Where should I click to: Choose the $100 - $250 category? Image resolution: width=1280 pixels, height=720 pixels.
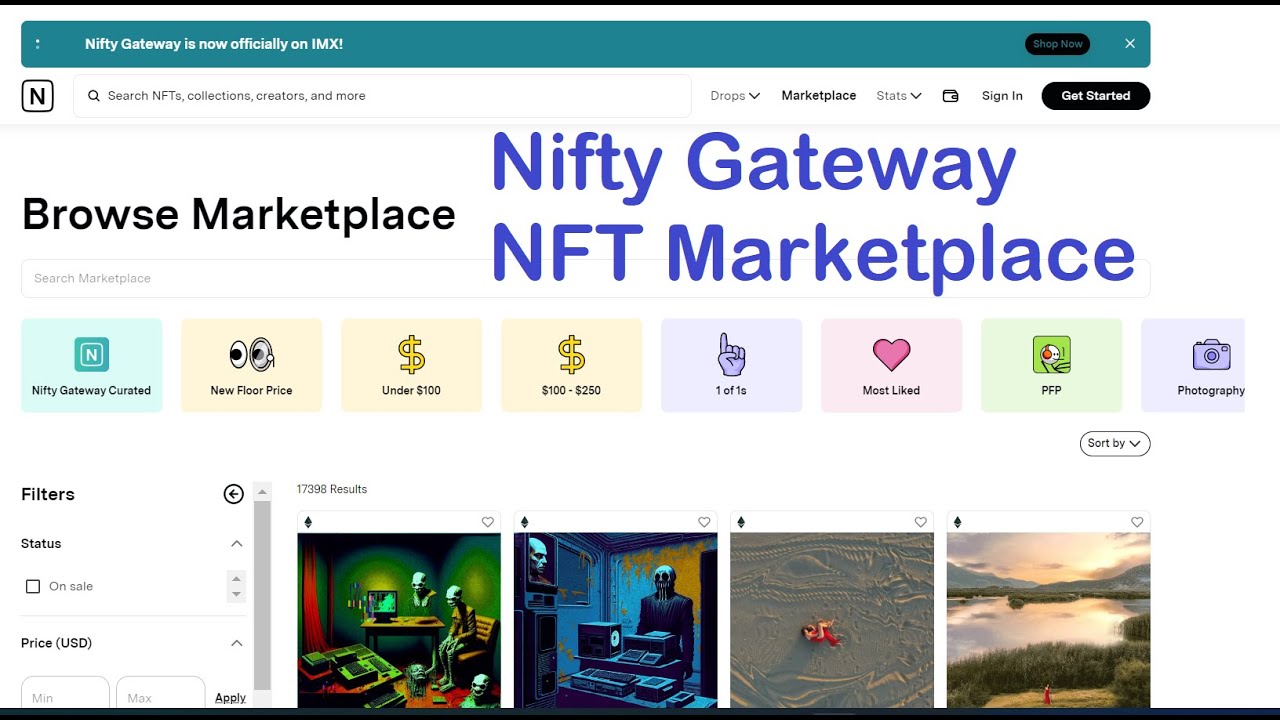[571, 365]
